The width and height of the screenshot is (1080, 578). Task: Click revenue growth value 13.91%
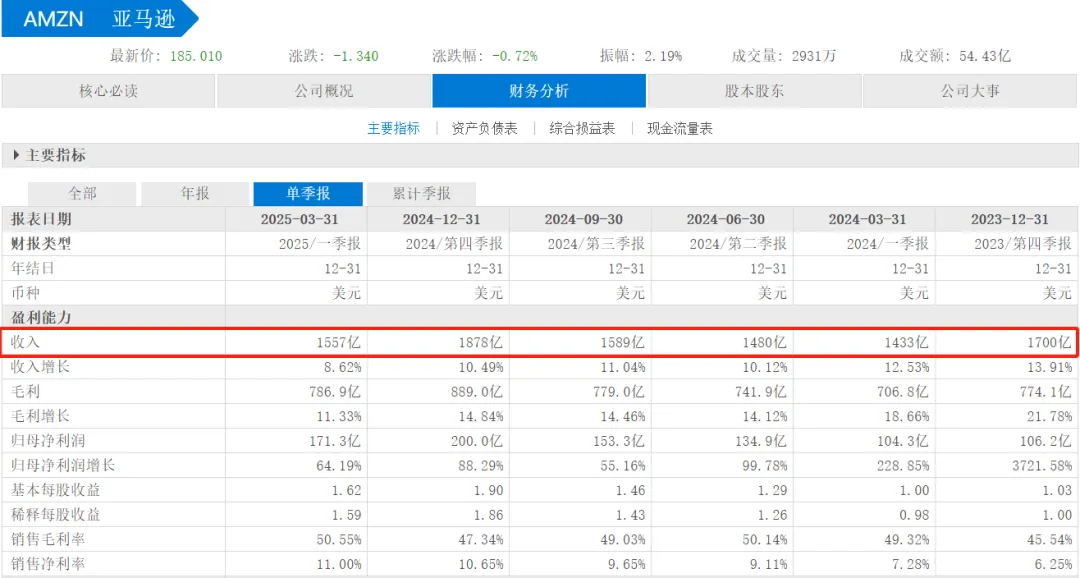point(1049,367)
